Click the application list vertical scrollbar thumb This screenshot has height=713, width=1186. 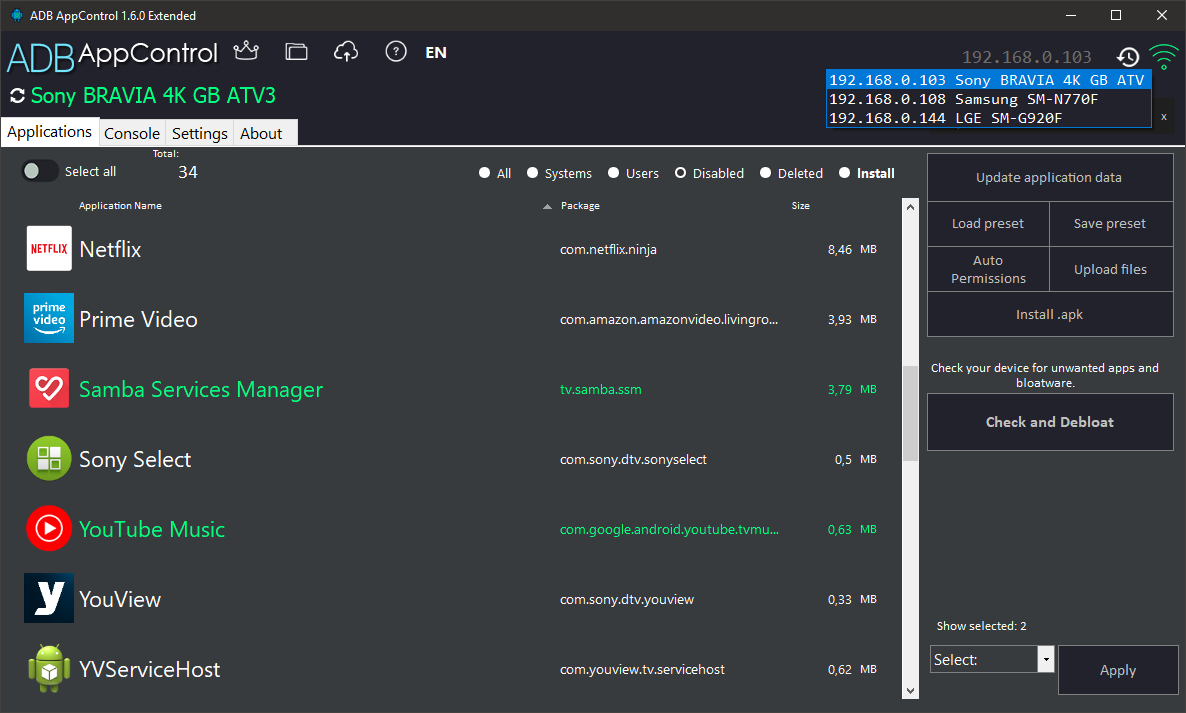tap(910, 412)
